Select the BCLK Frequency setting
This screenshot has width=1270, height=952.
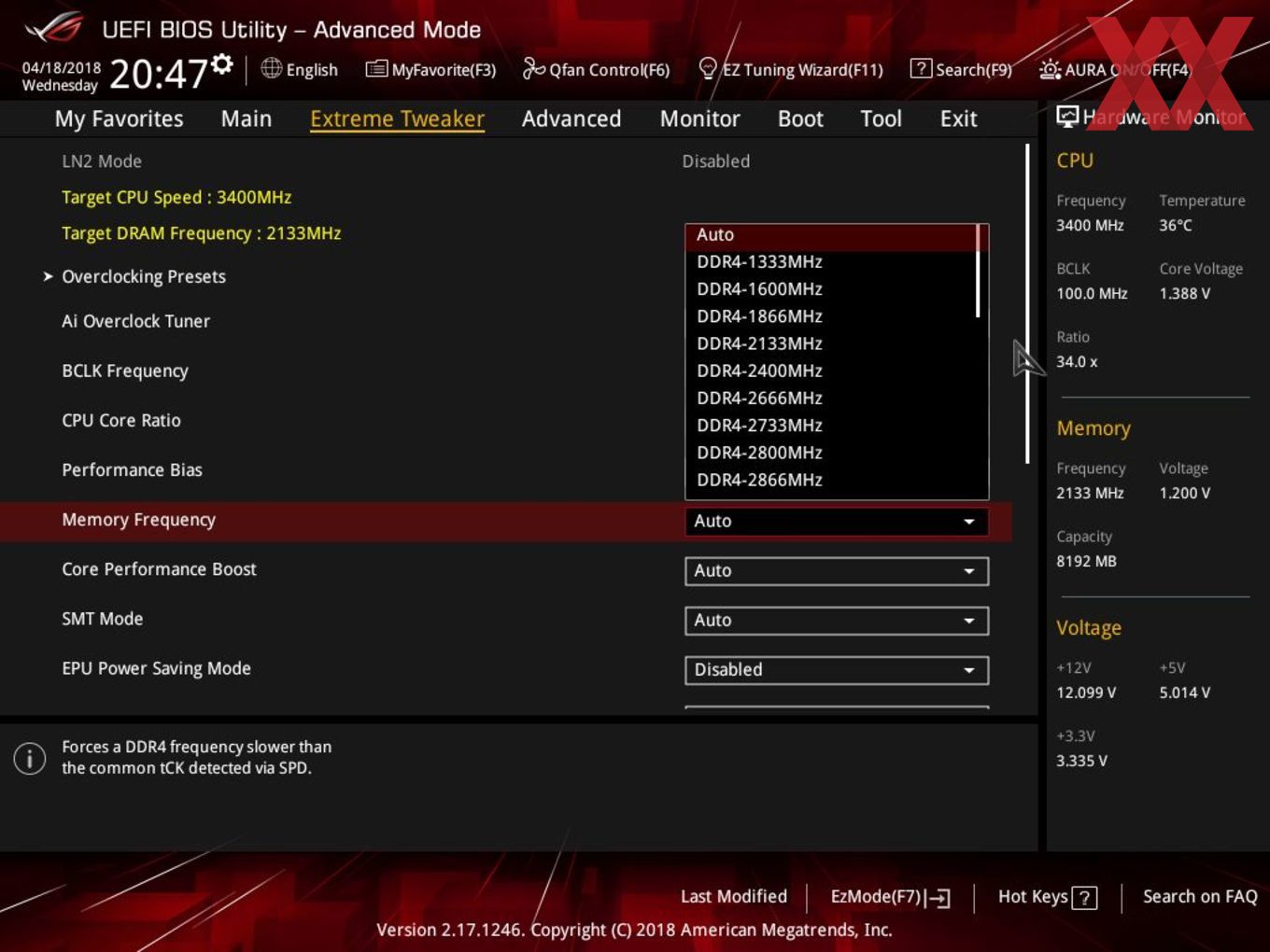tap(125, 371)
